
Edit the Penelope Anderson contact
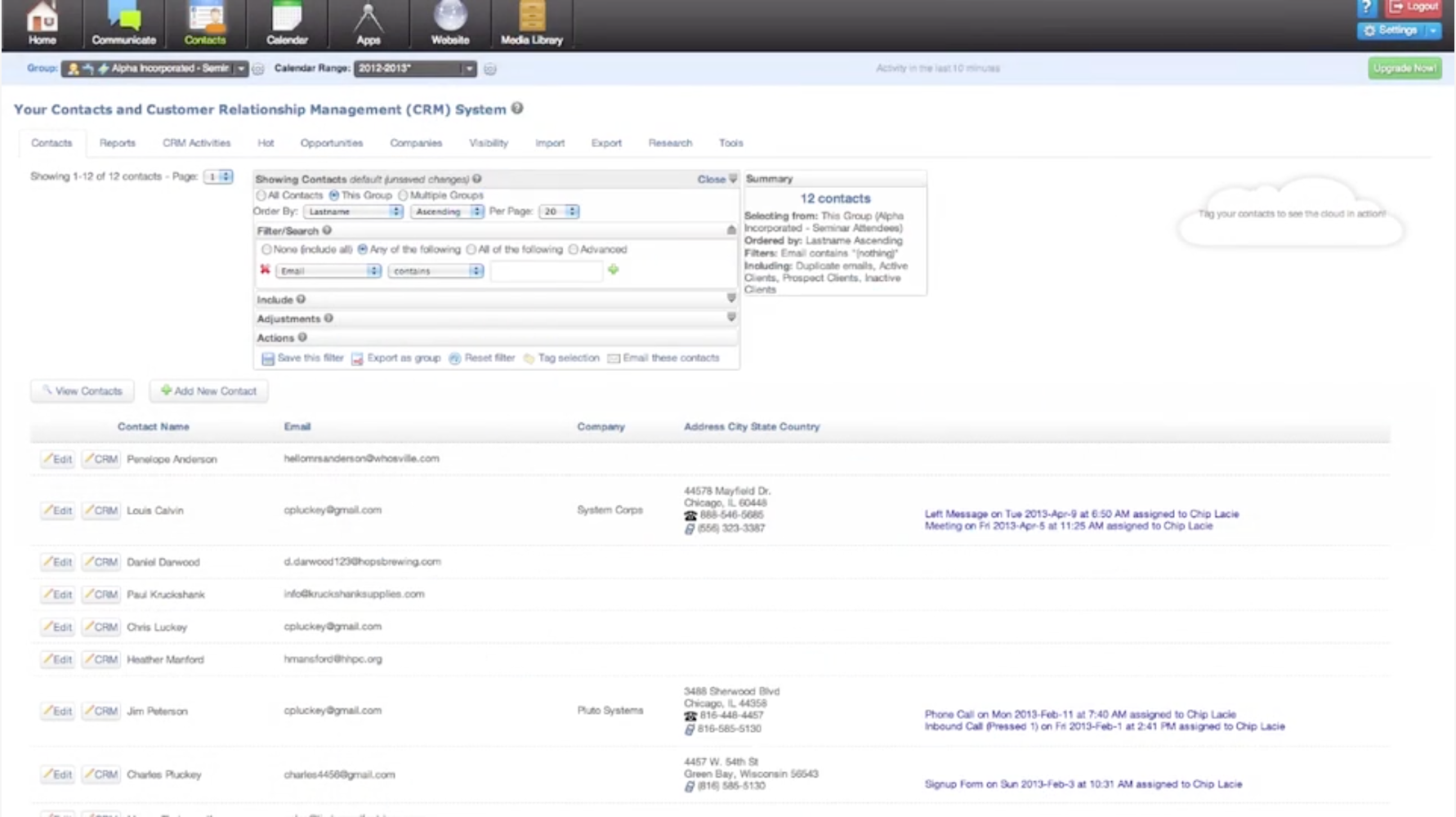pos(57,458)
